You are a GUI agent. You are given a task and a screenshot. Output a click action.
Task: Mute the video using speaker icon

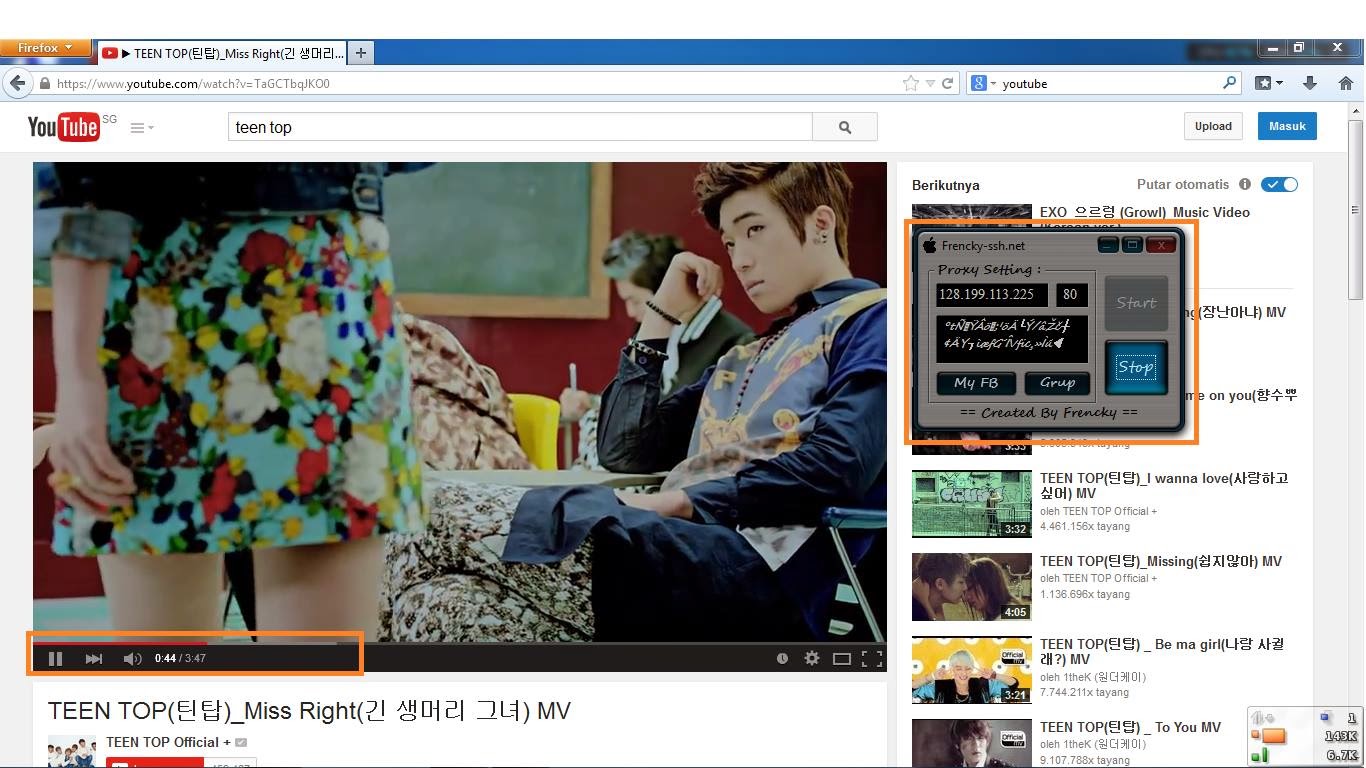(132, 658)
